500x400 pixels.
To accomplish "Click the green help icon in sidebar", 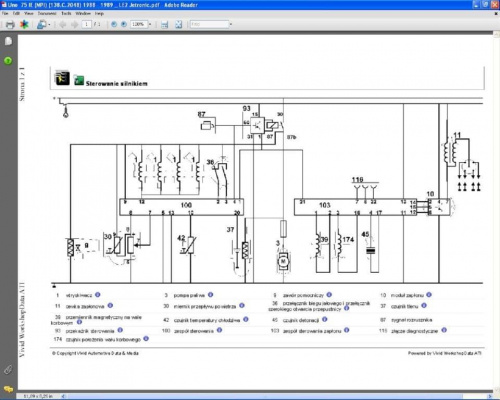I will 8,61.
